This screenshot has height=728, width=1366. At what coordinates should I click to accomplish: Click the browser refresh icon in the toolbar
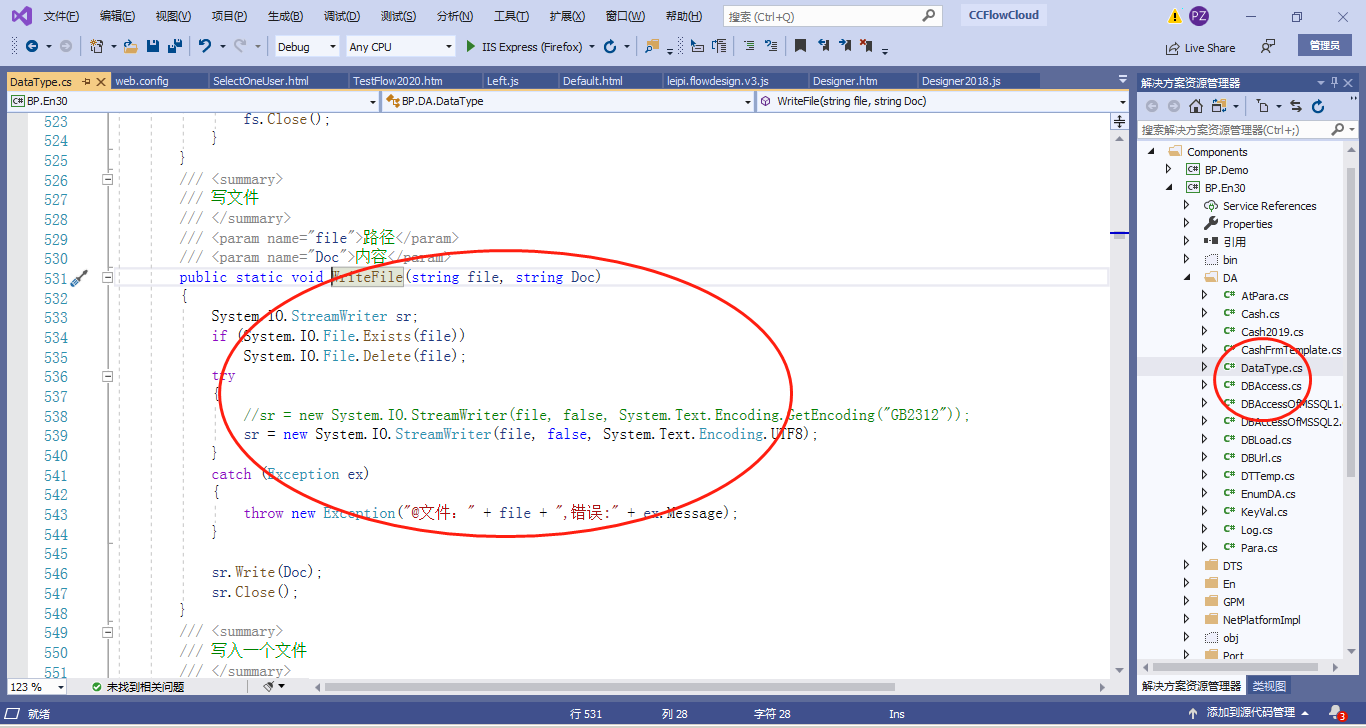tap(610, 47)
